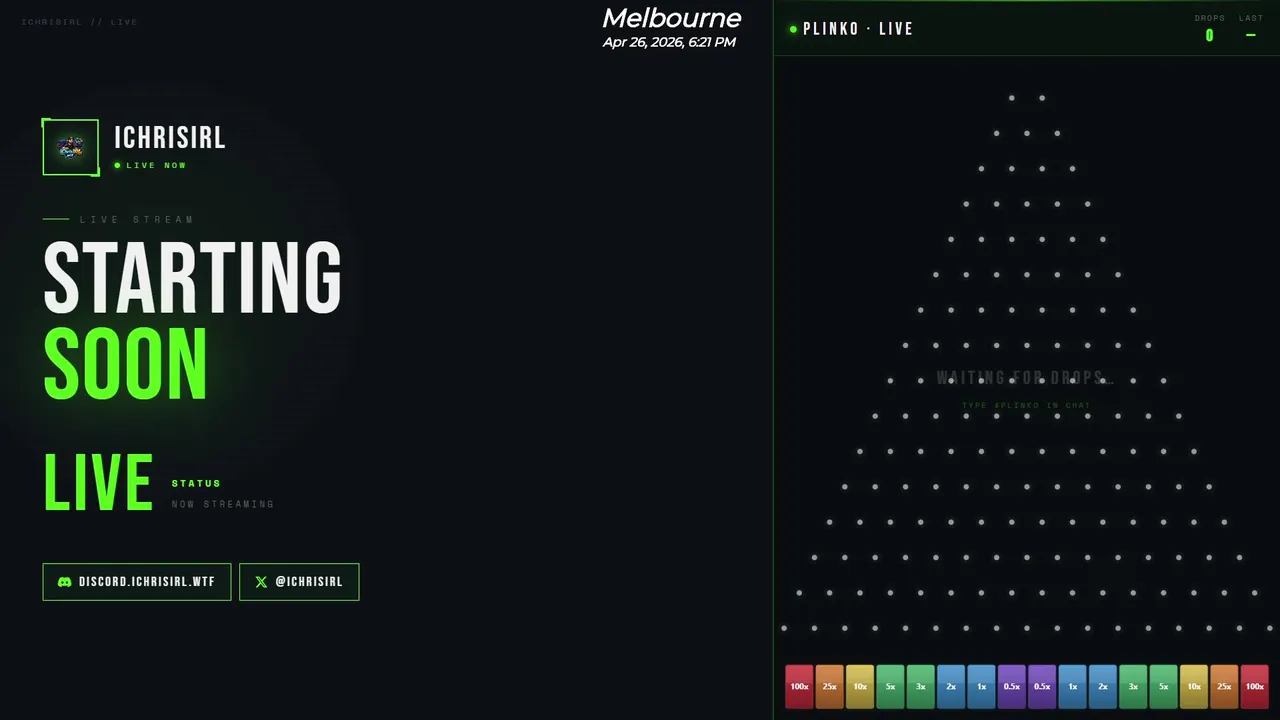Click the right green 5x bucket
The image size is (1280, 720).
(1163, 687)
